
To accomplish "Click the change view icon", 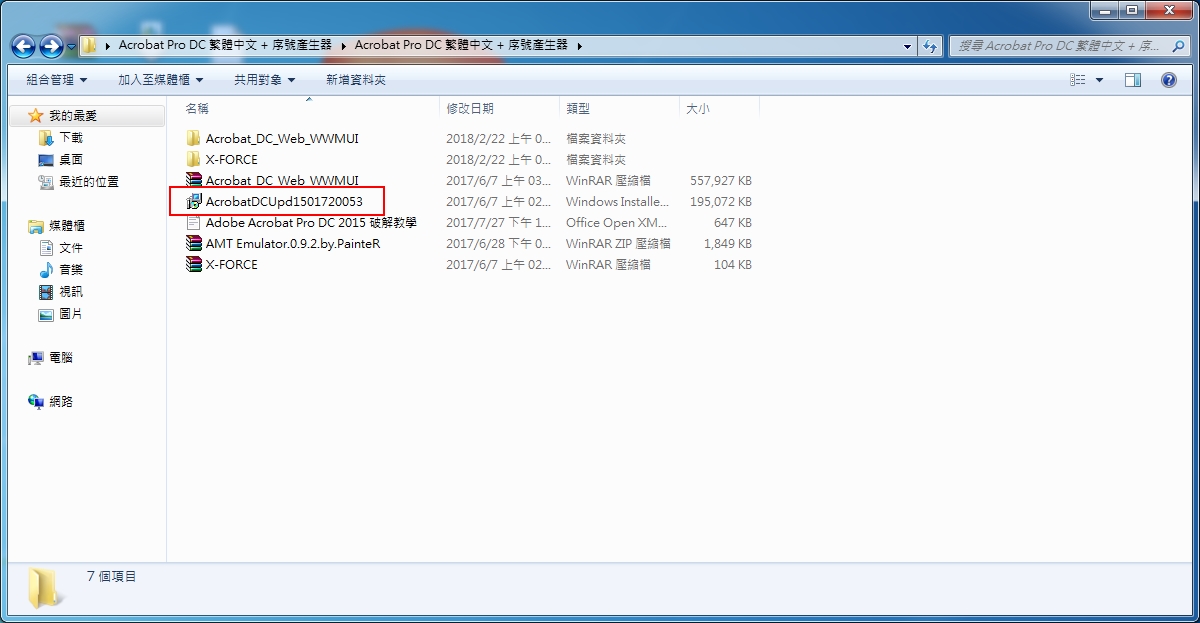I will point(1078,80).
